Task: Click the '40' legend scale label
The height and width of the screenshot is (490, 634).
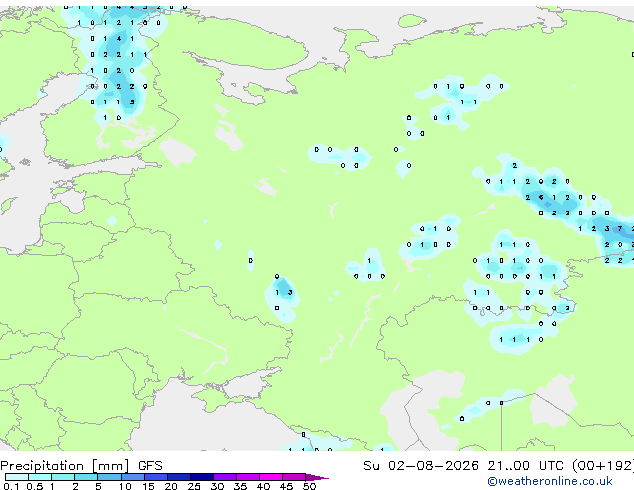Action: (x=263, y=486)
